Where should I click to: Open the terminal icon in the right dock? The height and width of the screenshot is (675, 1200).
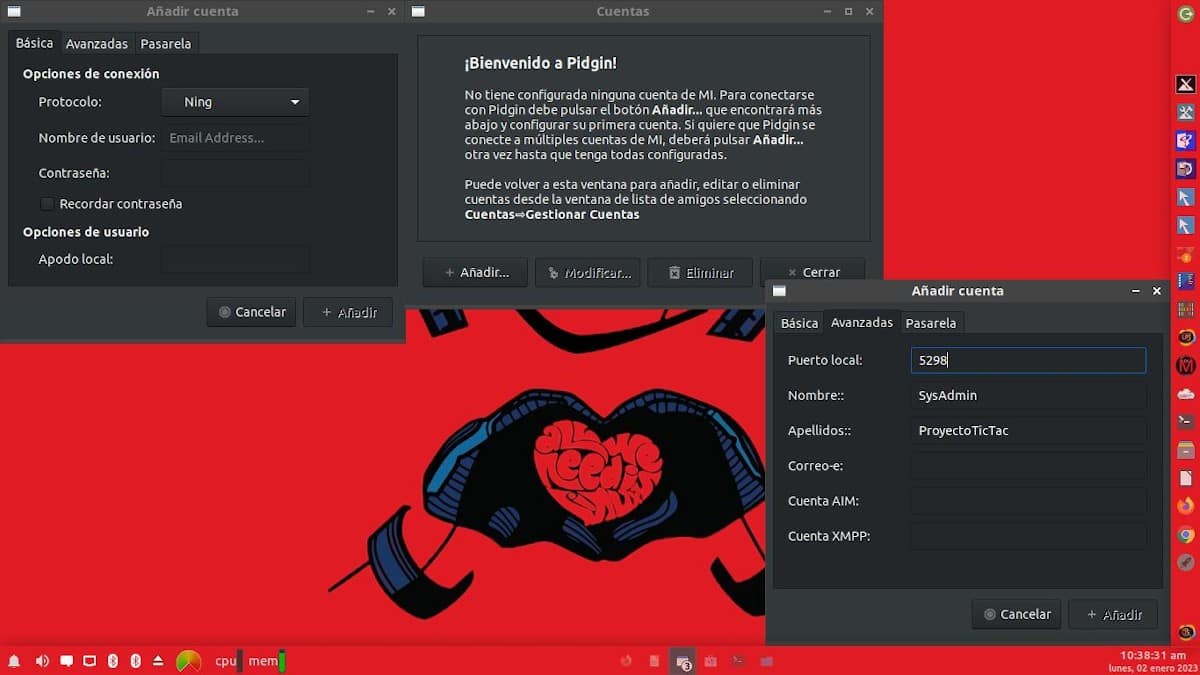[1186, 421]
